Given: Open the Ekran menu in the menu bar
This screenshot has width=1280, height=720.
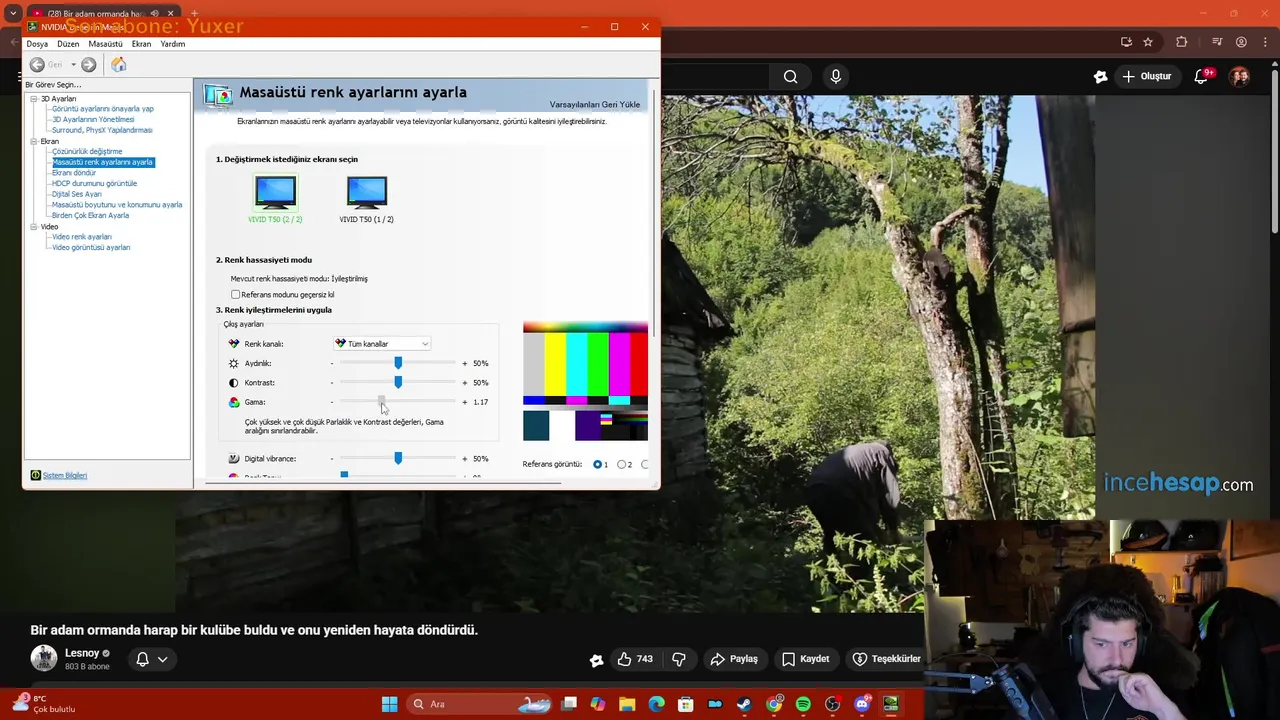Looking at the screenshot, I should tap(141, 44).
